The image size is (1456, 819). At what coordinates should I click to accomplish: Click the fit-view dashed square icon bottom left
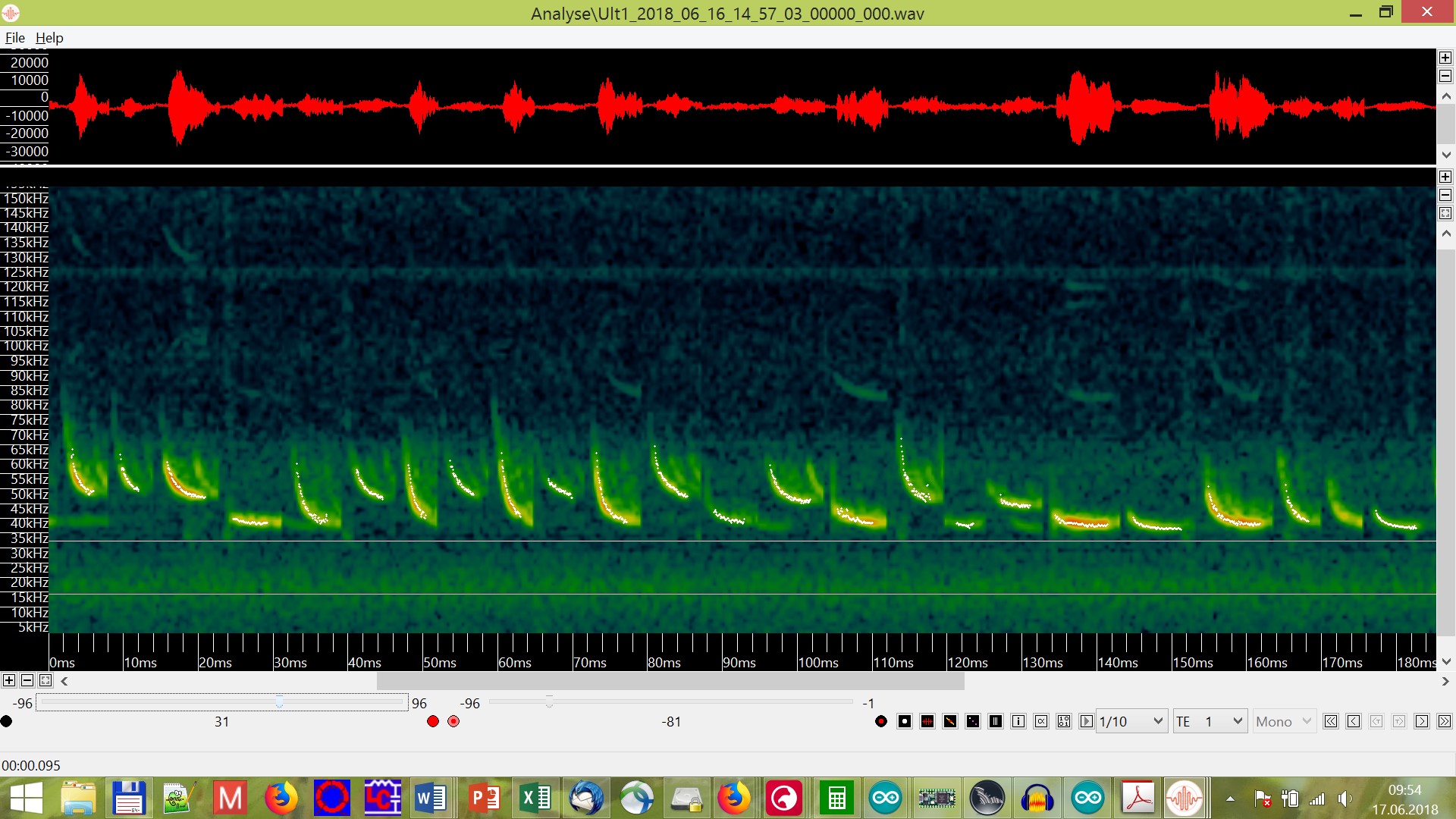(x=45, y=681)
